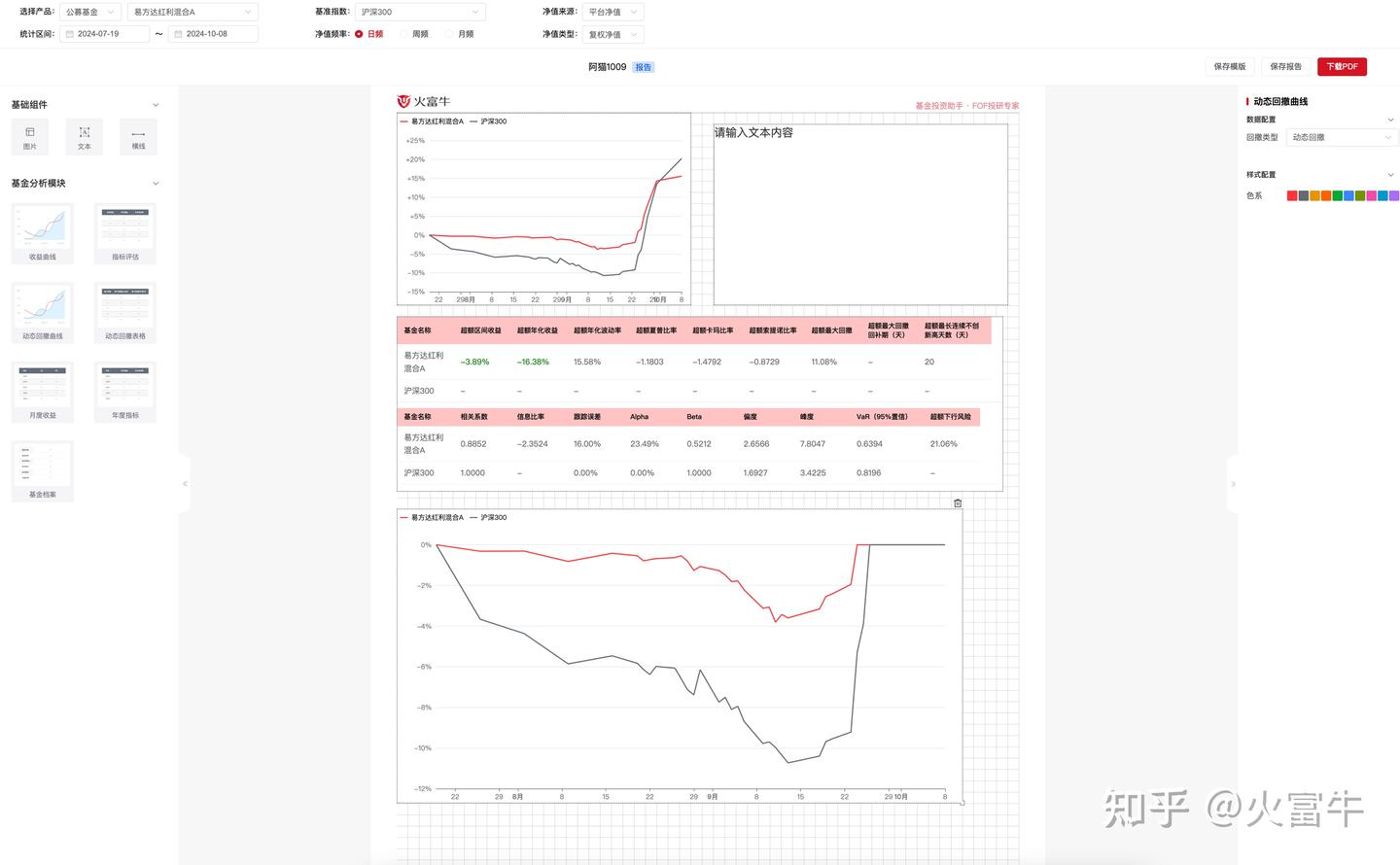Pick the purple color scheme swatch
The height and width of the screenshot is (865, 1400).
coord(1394,195)
